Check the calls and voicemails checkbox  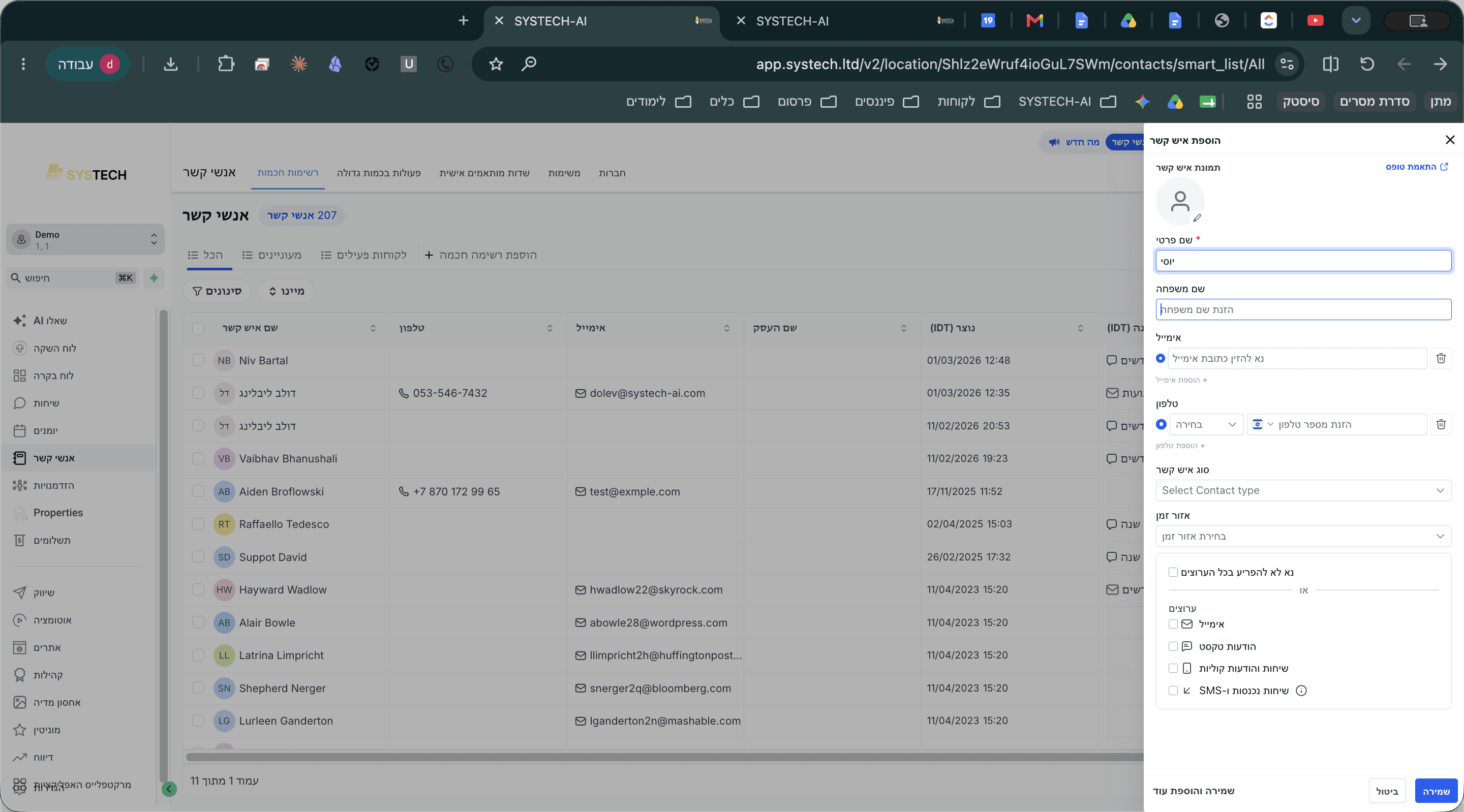tap(1173, 668)
